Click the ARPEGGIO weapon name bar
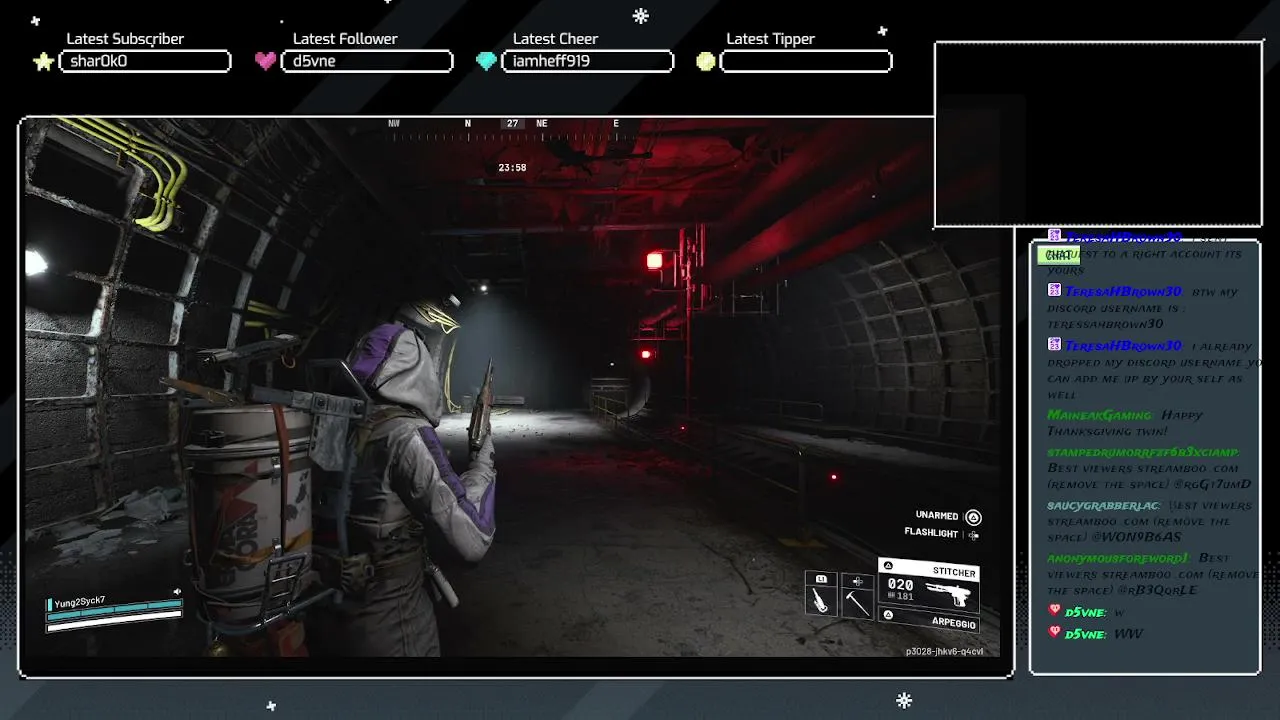The image size is (1280, 720). [928, 618]
